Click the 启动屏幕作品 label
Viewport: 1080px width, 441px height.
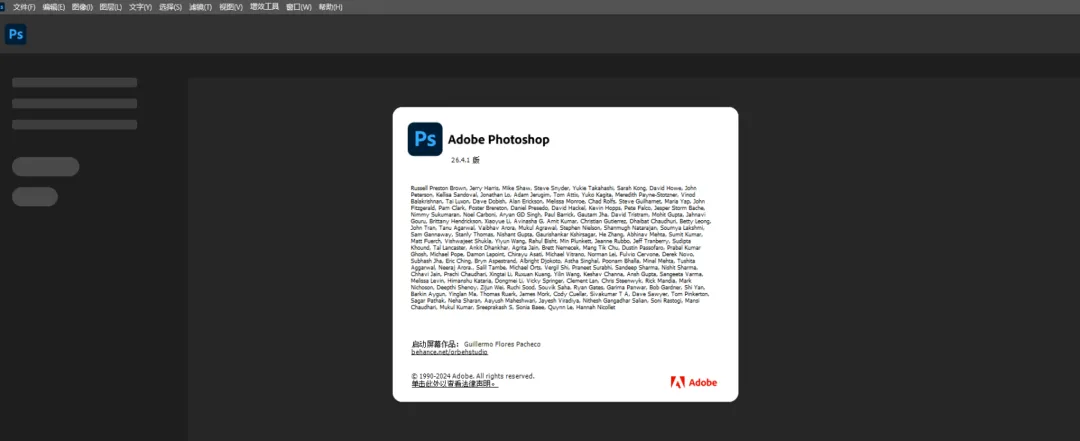tap(435, 344)
